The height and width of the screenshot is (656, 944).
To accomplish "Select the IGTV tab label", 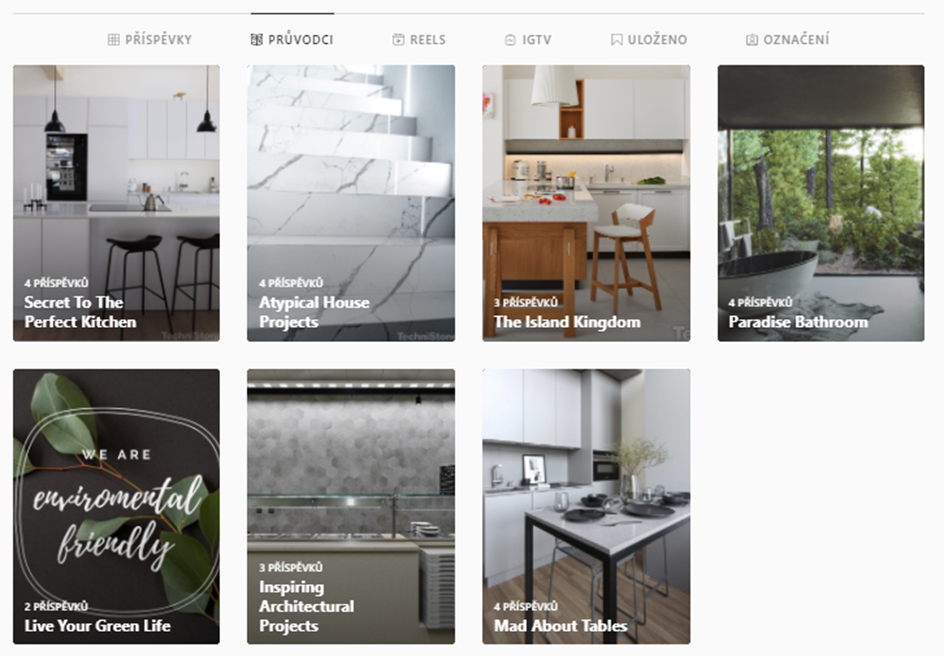I will point(537,40).
